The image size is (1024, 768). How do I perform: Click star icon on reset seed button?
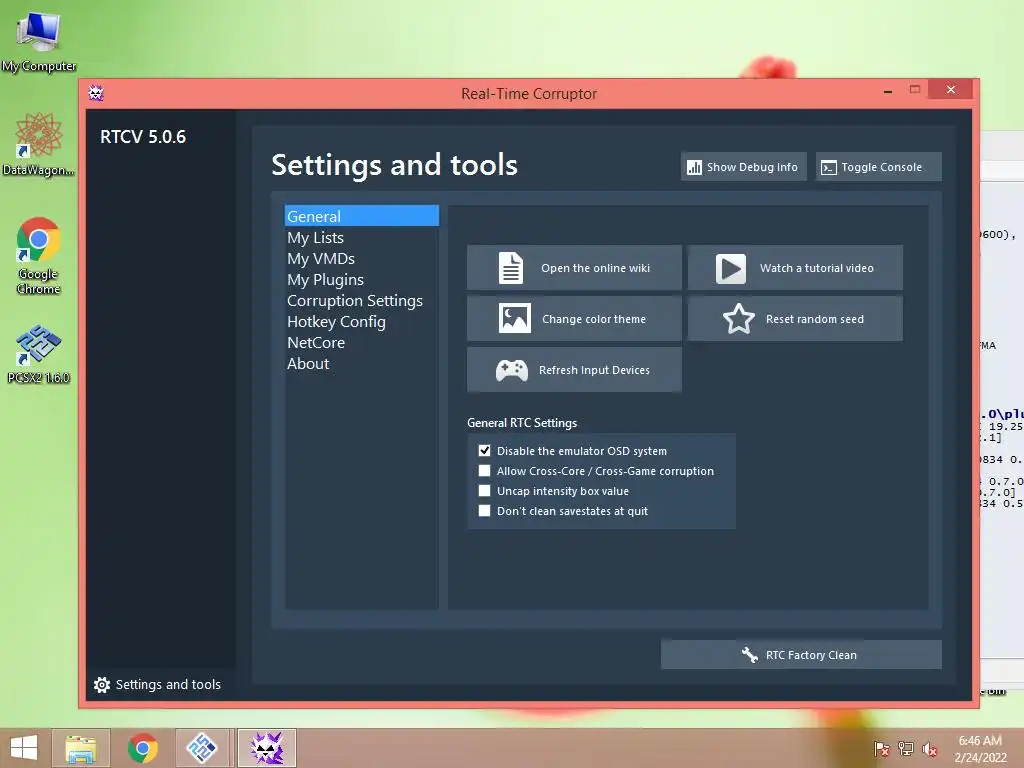click(x=739, y=319)
